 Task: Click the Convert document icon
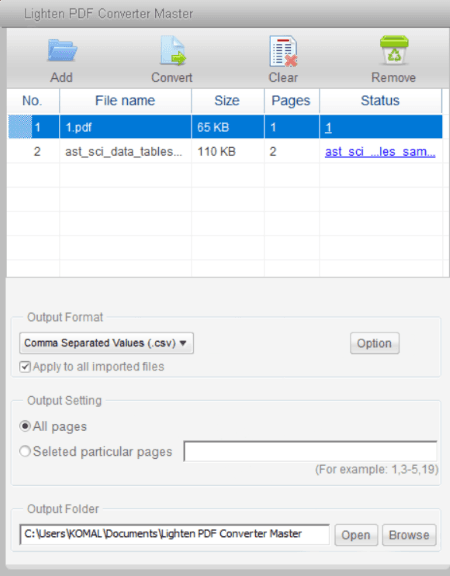click(x=173, y=51)
